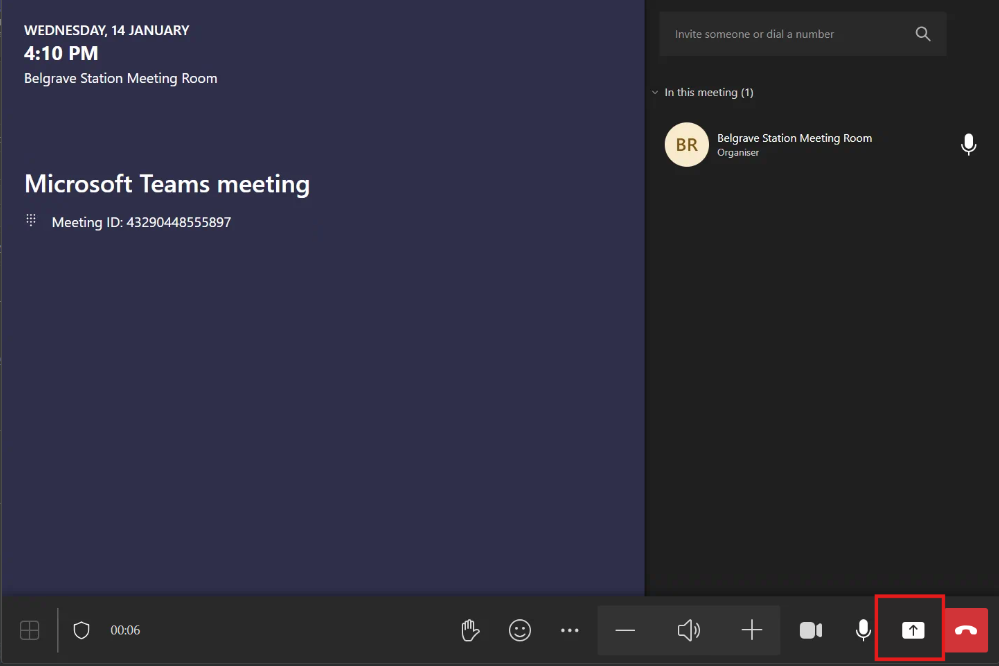
Task: Click the meeting timer showing 00:06
Action: tap(125, 630)
